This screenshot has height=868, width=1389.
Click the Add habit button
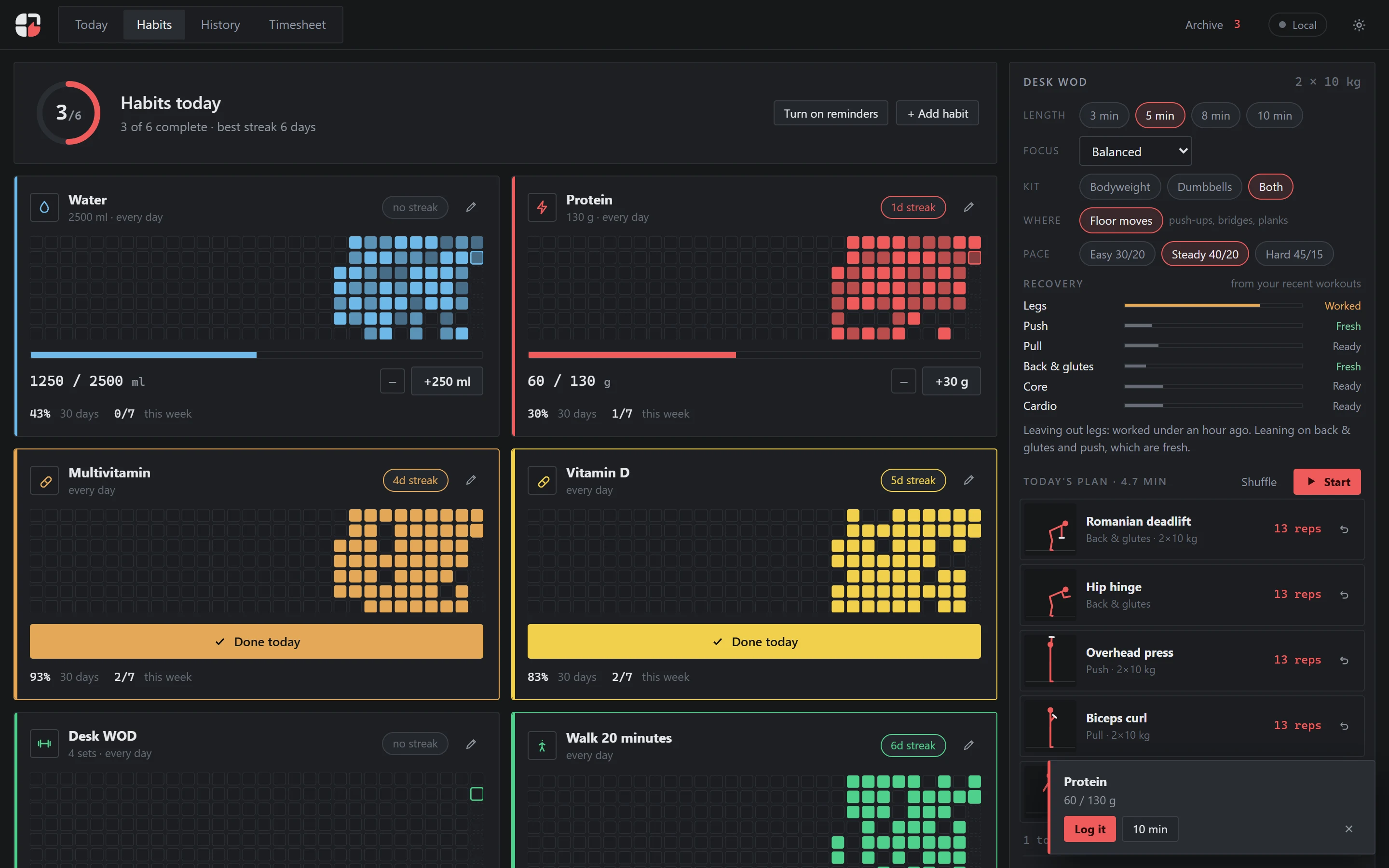pos(937,114)
